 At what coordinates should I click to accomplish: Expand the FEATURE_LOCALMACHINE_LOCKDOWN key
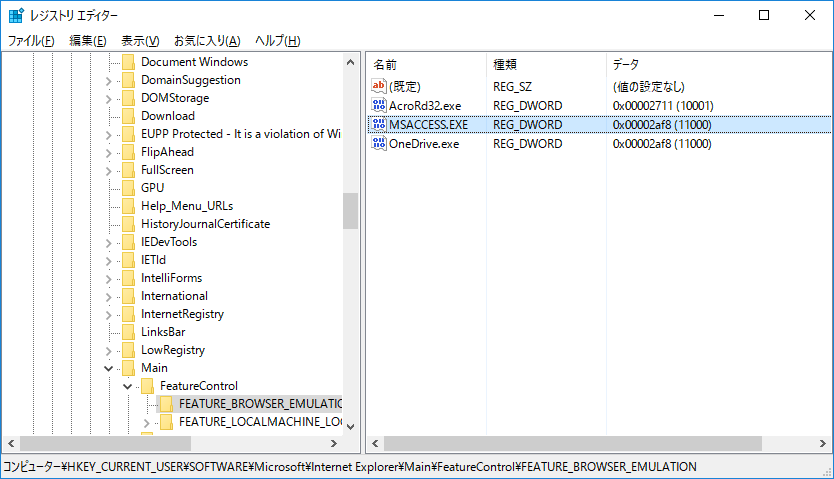tap(147, 423)
